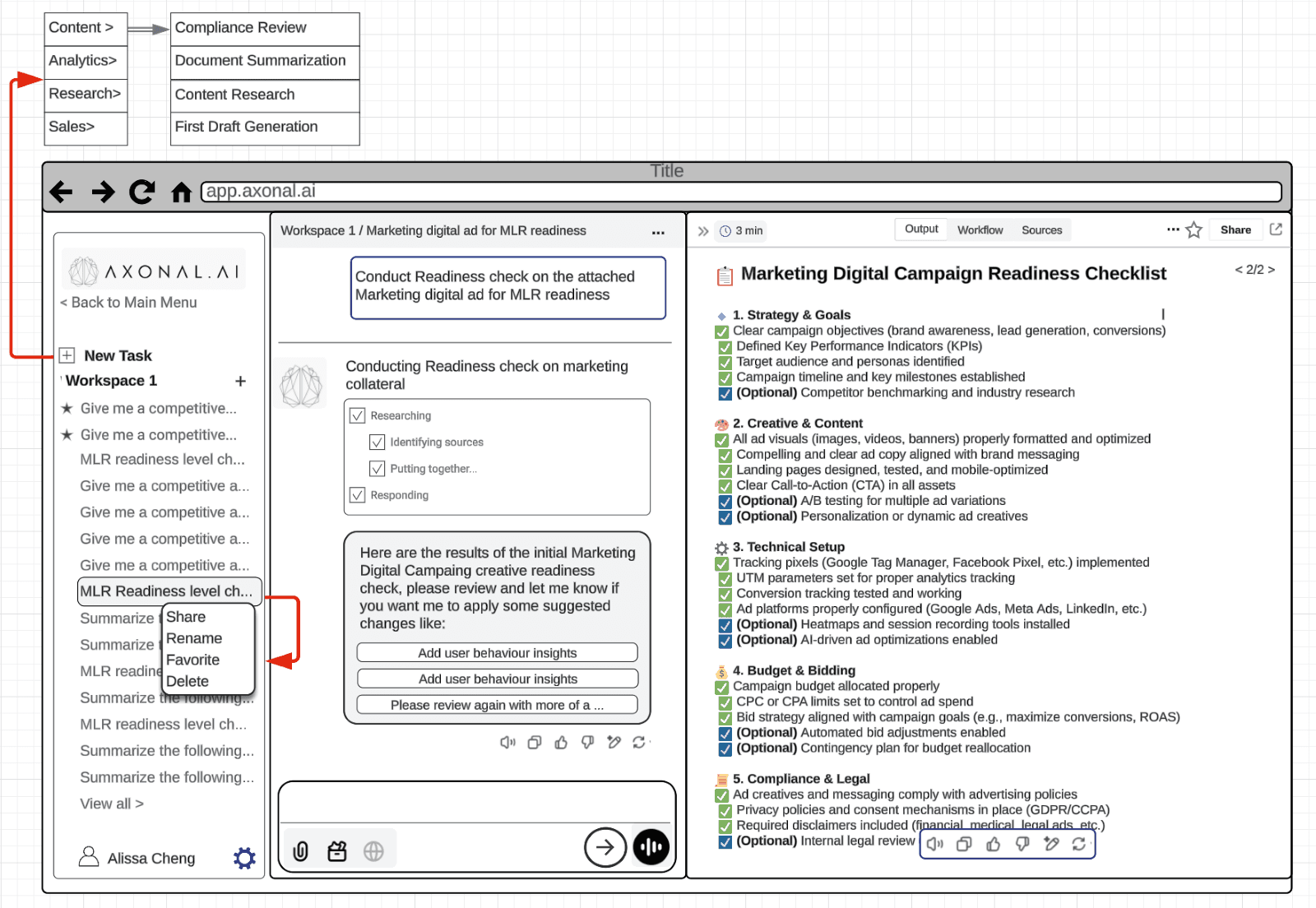Toggle the Competitor benchmarking optional checkbox
1316x908 pixels.
tap(725, 393)
